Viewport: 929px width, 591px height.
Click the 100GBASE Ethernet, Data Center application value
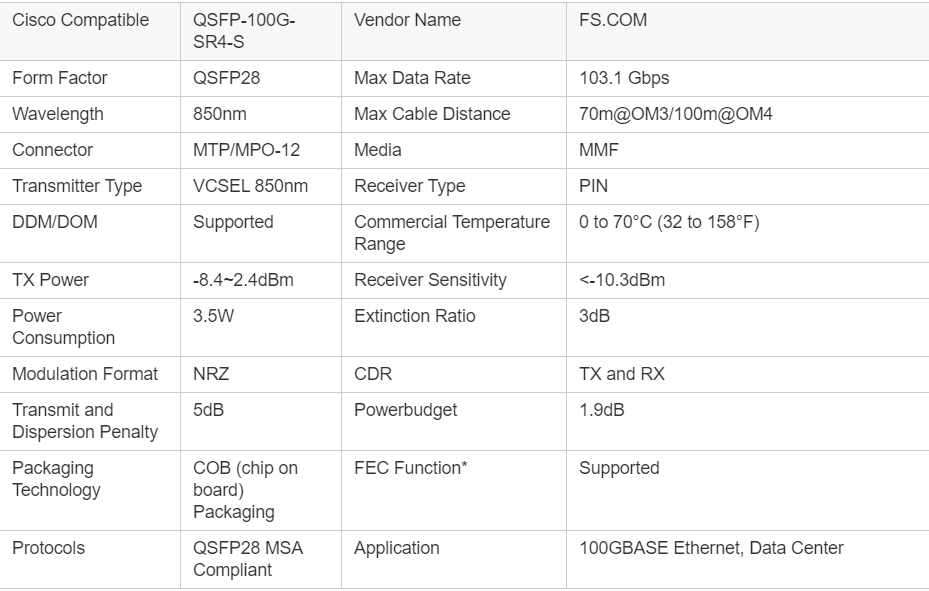point(711,548)
